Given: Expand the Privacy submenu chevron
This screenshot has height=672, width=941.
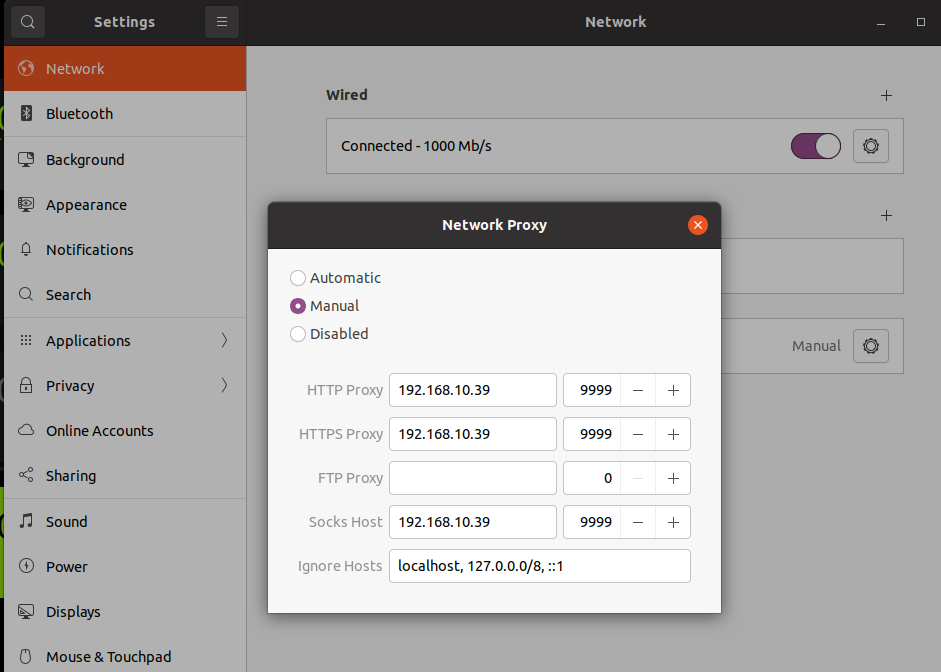Looking at the screenshot, I should point(224,385).
